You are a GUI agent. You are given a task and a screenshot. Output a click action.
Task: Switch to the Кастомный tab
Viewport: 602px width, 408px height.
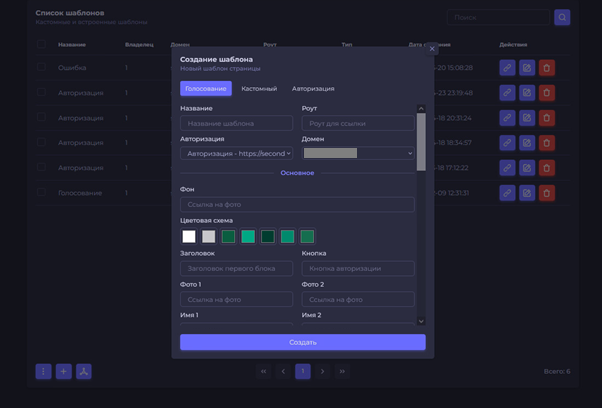pos(259,89)
